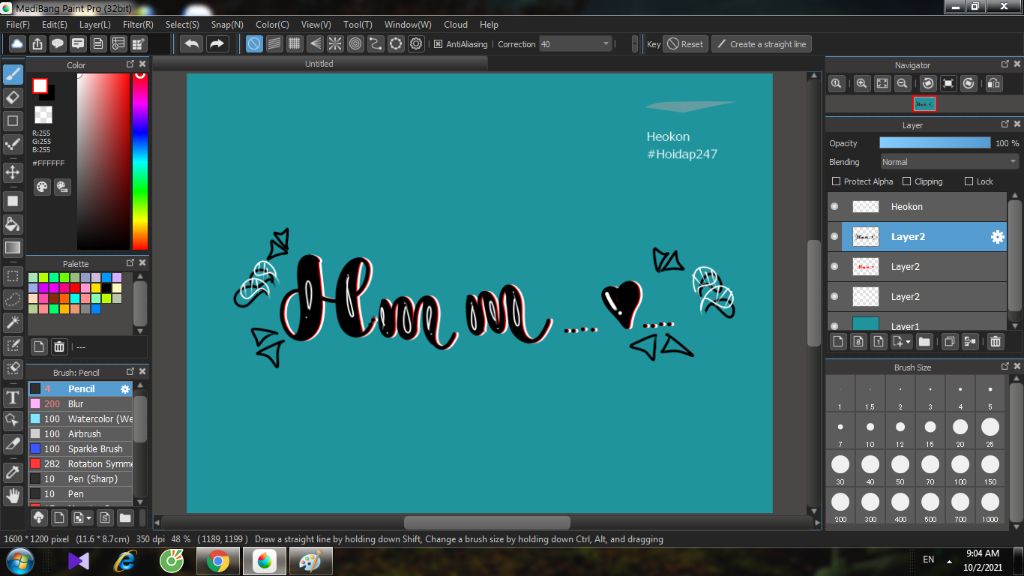
Task: Click the canvas horizontal scrollbar
Action: (487, 522)
